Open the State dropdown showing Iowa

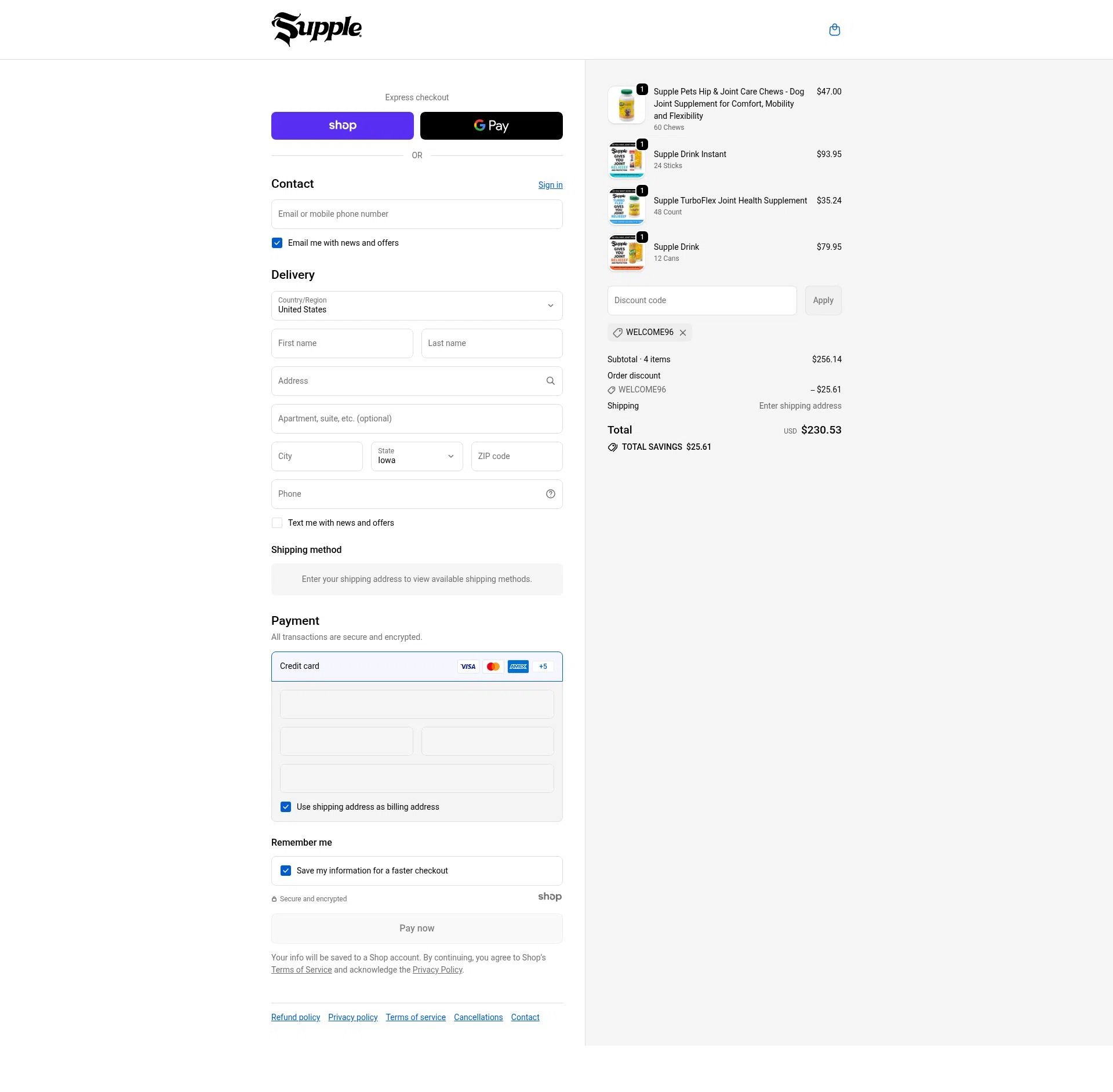(416, 456)
